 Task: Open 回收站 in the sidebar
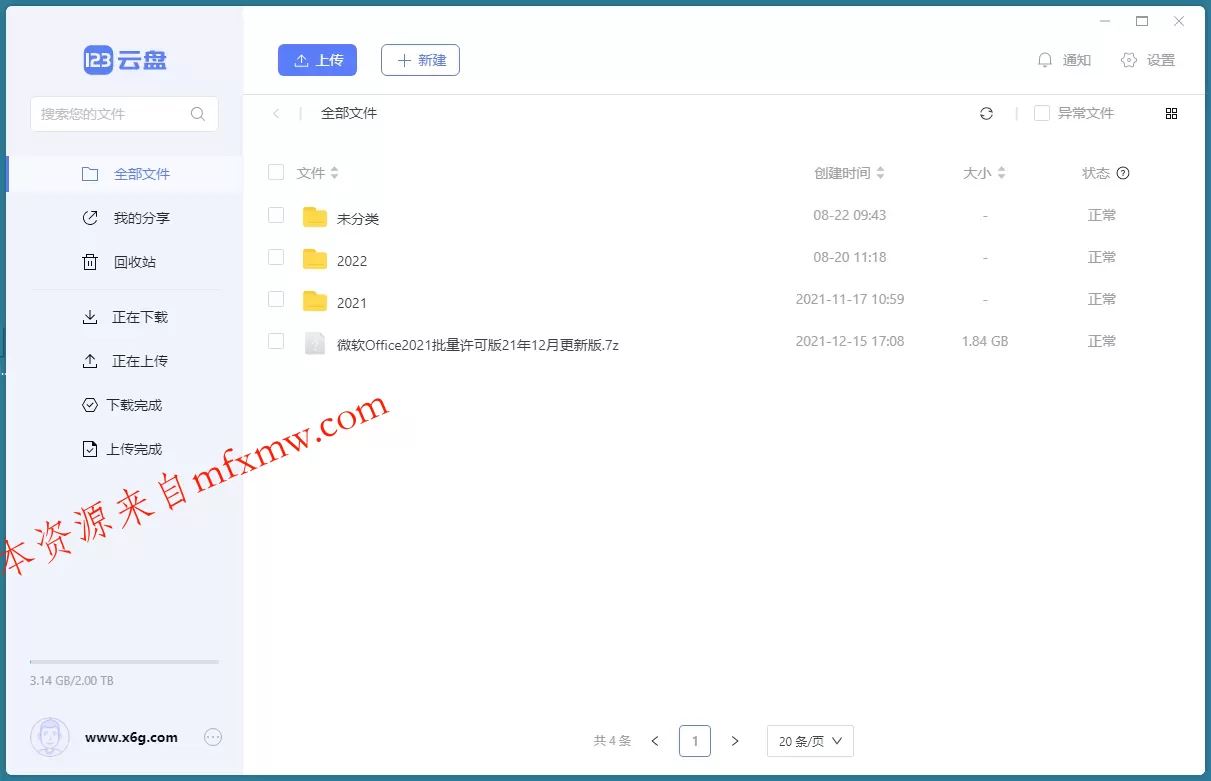[125, 262]
